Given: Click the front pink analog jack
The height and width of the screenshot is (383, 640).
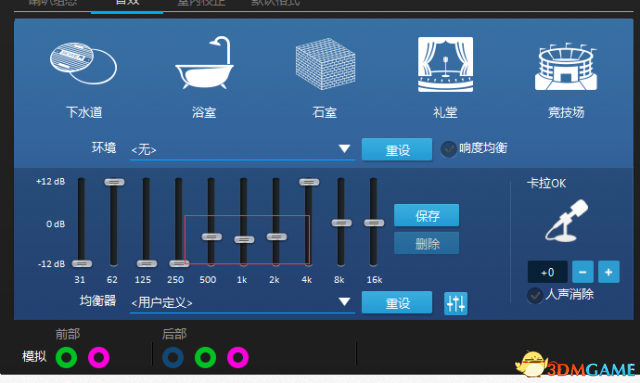Looking at the screenshot, I should [x=99, y=358].
